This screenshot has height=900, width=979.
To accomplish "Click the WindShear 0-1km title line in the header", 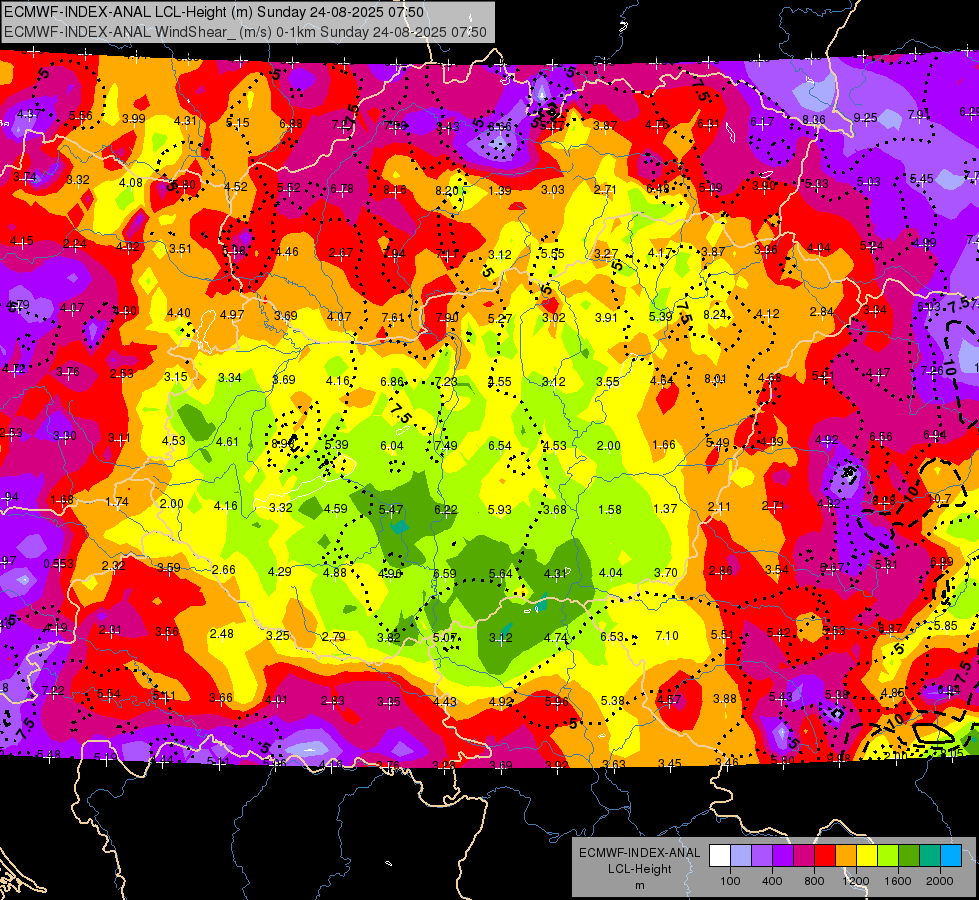I will click(245, 32).
